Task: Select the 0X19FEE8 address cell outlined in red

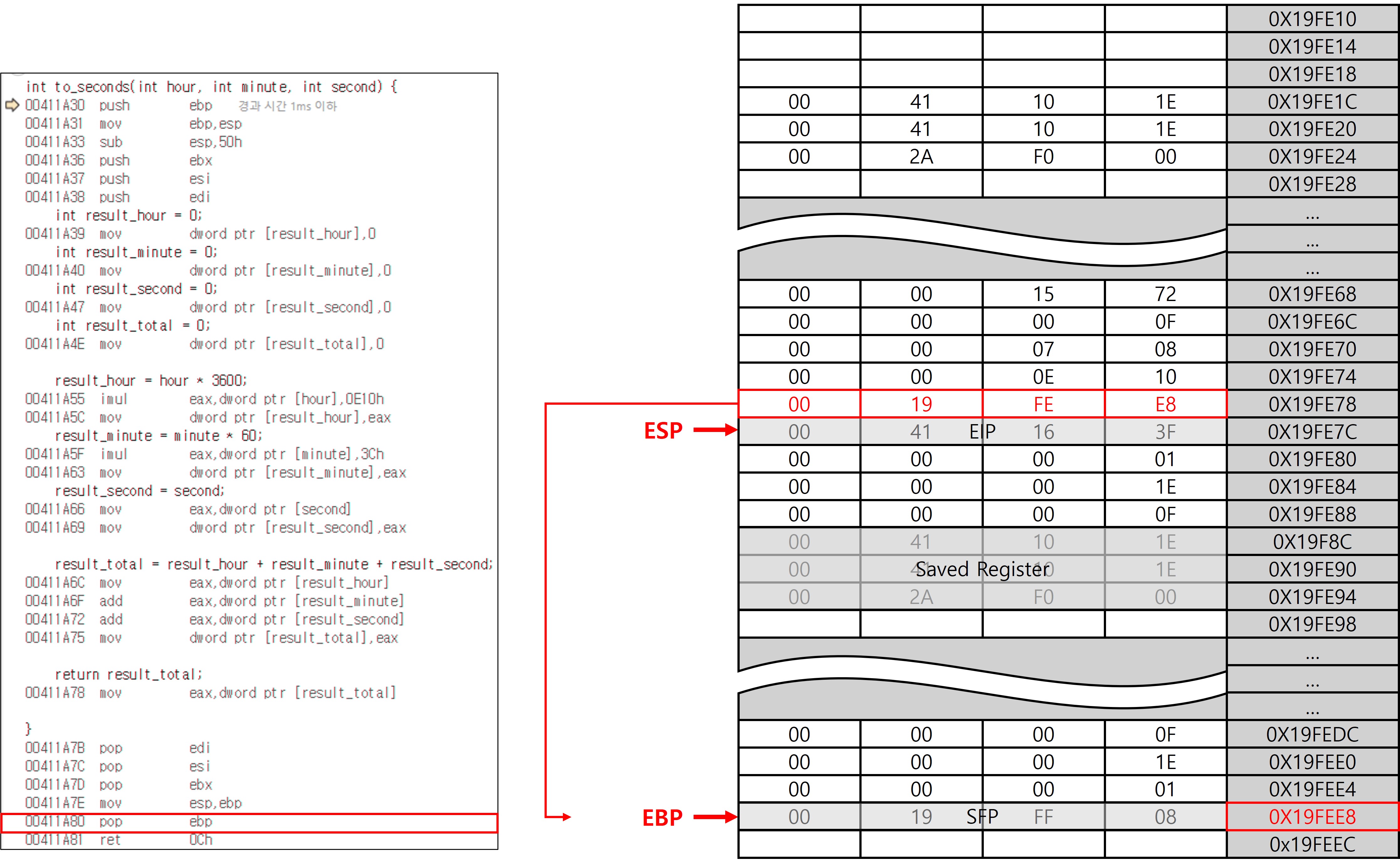Action: point(1312,817)
